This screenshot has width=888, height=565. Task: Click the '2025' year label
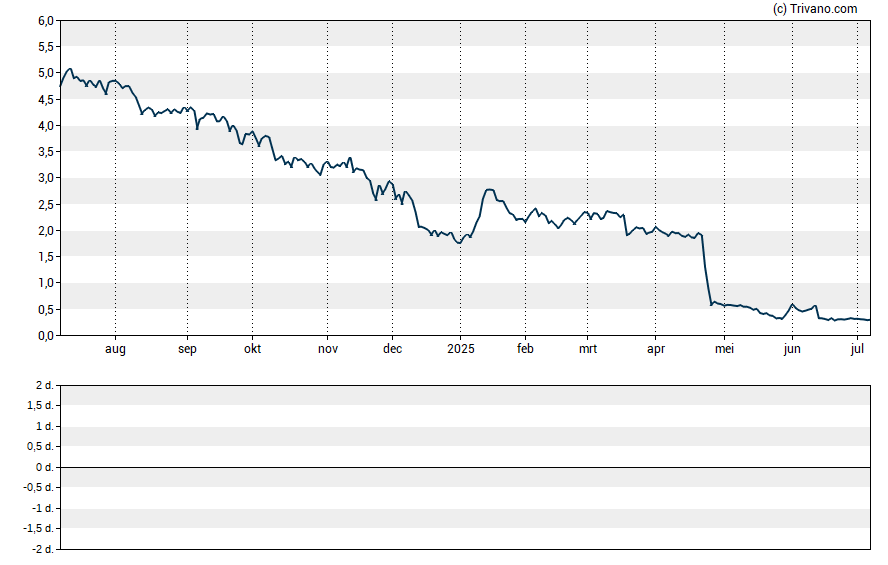tap(460, 349)
